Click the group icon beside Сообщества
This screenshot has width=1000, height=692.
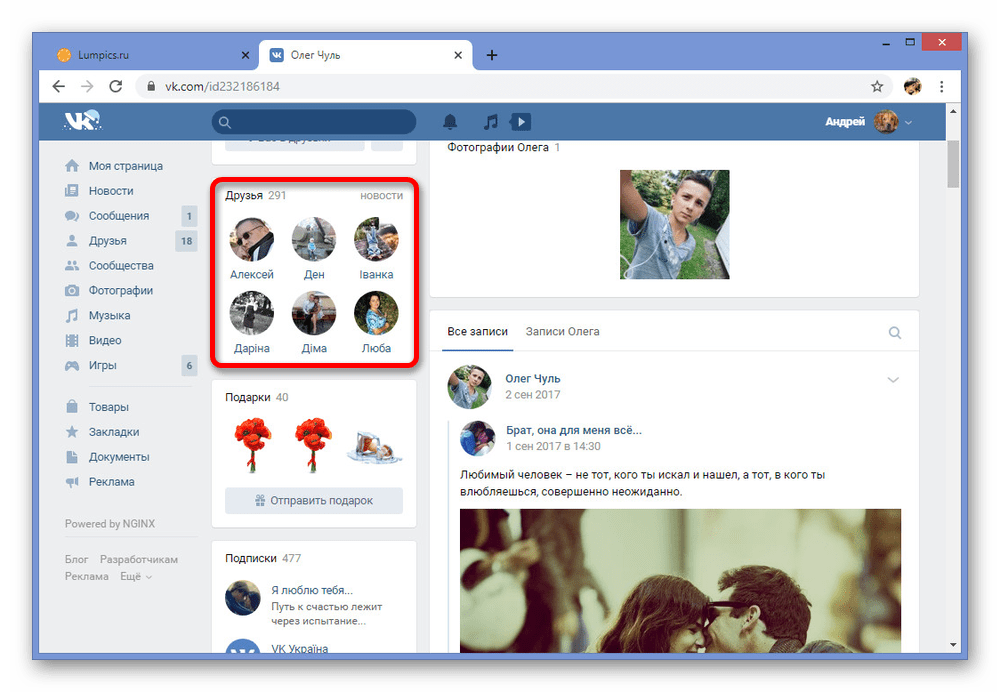point(72,265)
